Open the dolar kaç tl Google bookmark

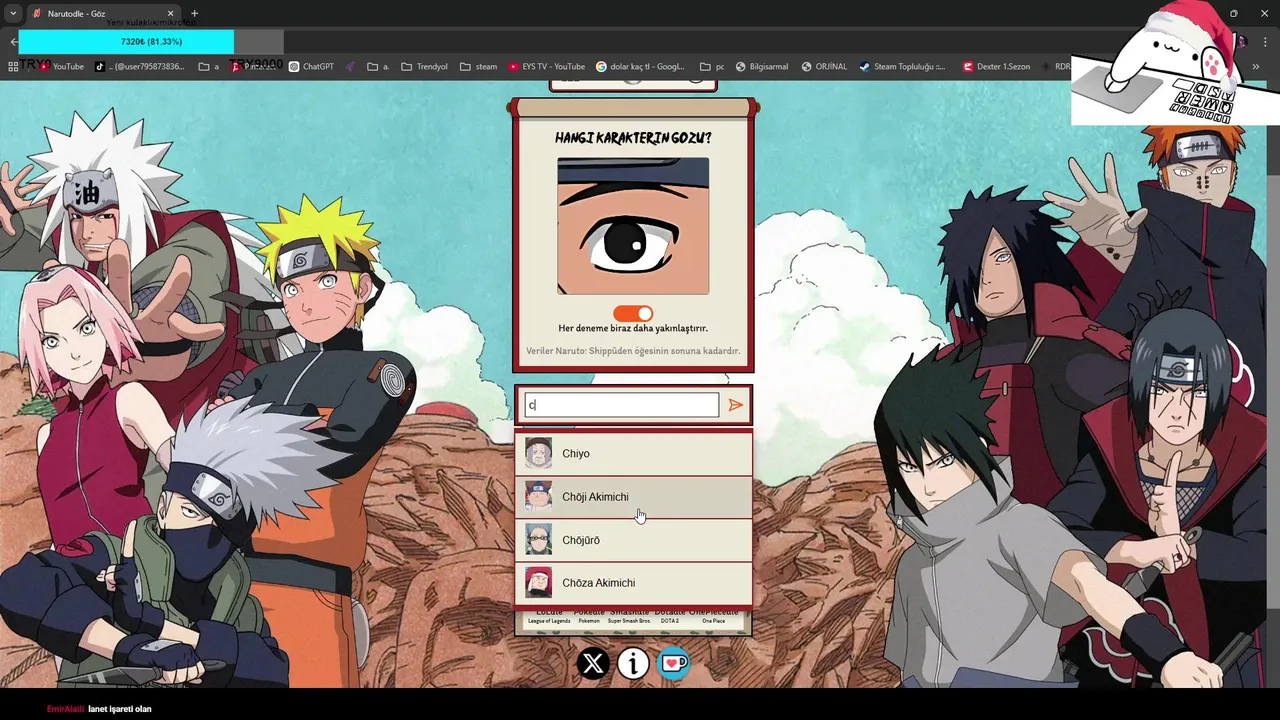point(640,67)
